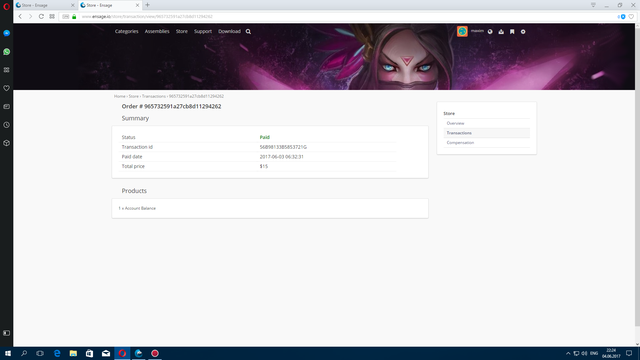Open the user avatar profile
The height and width of the screenshot is (360, 640).
pos(462,31)
